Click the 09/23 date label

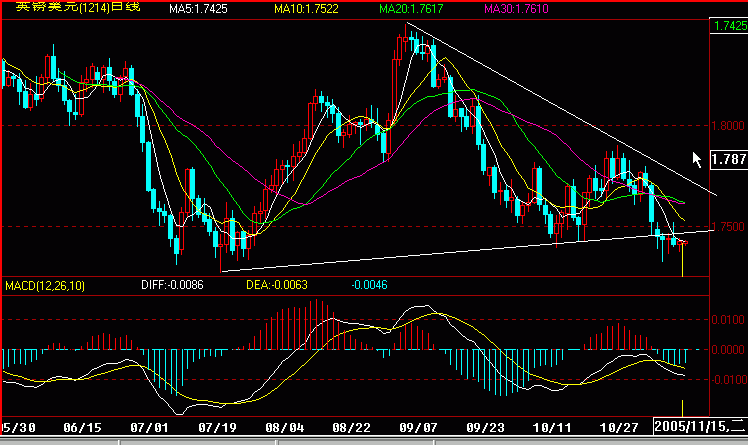tap(485, 427)
